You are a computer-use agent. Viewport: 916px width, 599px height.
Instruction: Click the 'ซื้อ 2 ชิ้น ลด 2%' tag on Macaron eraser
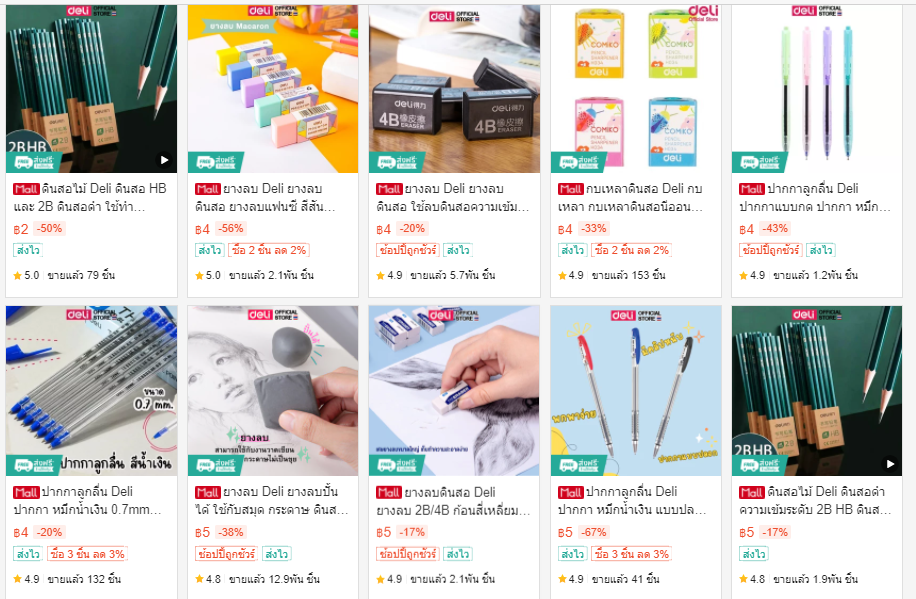pyautogui.click(x=269, y=250)
